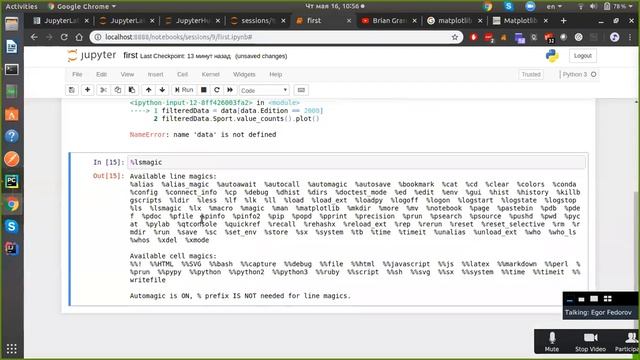Open keyboard language 'en' dropdown
The width and height of the screenshot is (640, 360).
(554, 6)
